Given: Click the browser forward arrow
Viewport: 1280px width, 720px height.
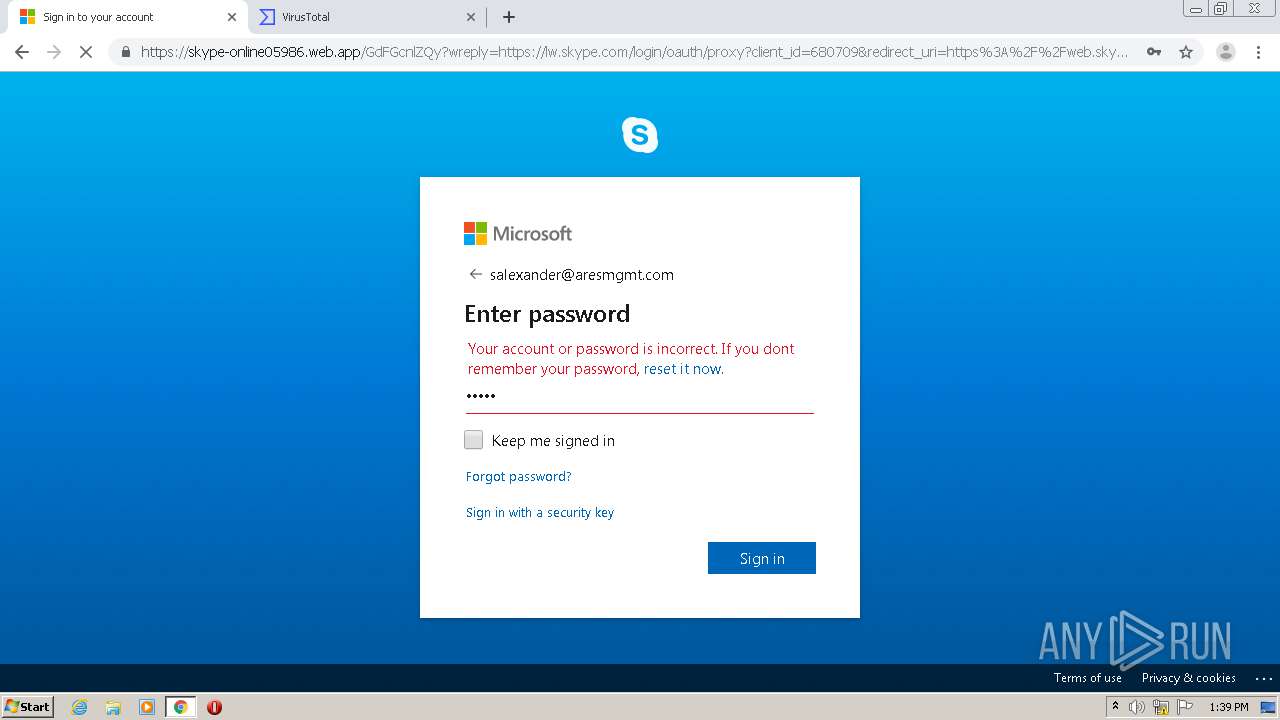Looking at the screenshot, I should pyautogui.click(x=54, y=52).
